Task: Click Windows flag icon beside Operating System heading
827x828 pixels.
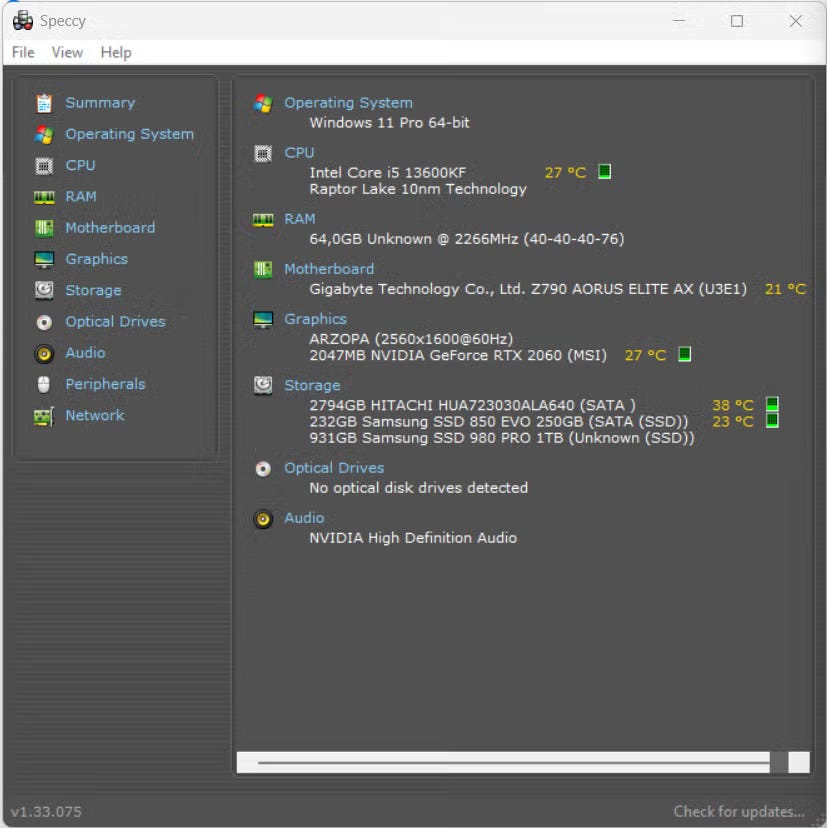Action: 263,104
